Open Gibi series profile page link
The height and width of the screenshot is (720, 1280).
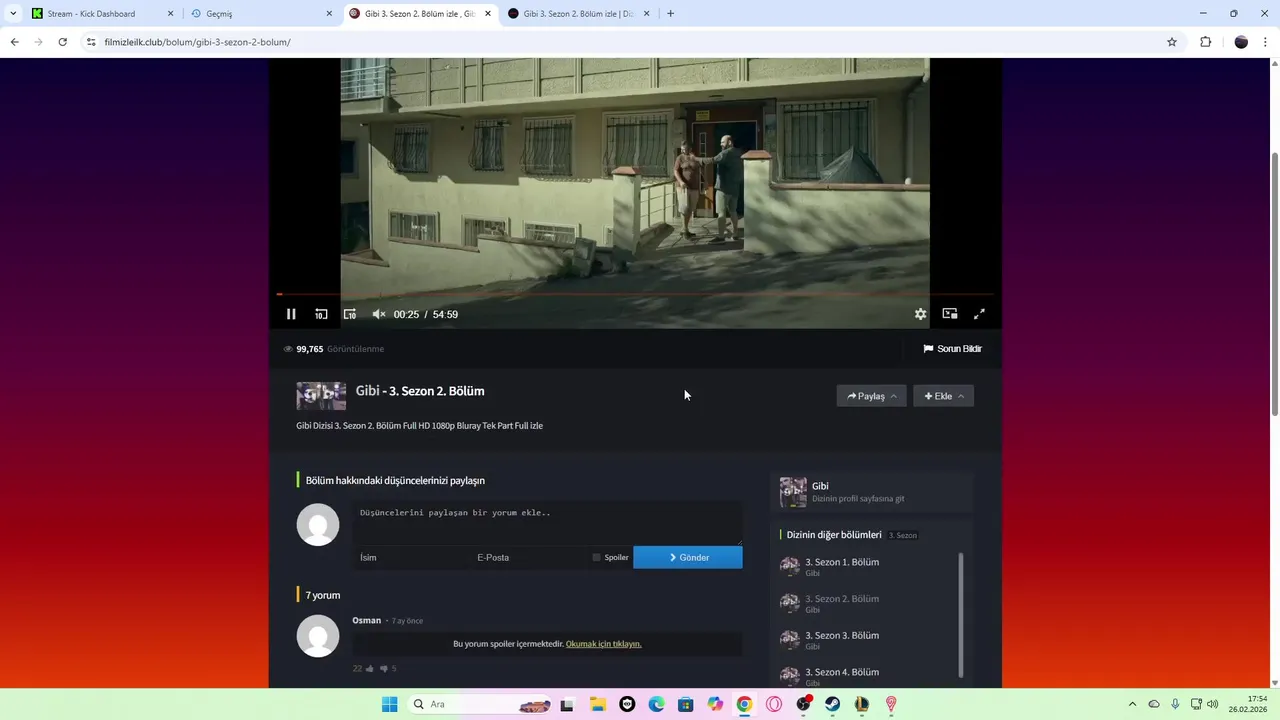870,492
